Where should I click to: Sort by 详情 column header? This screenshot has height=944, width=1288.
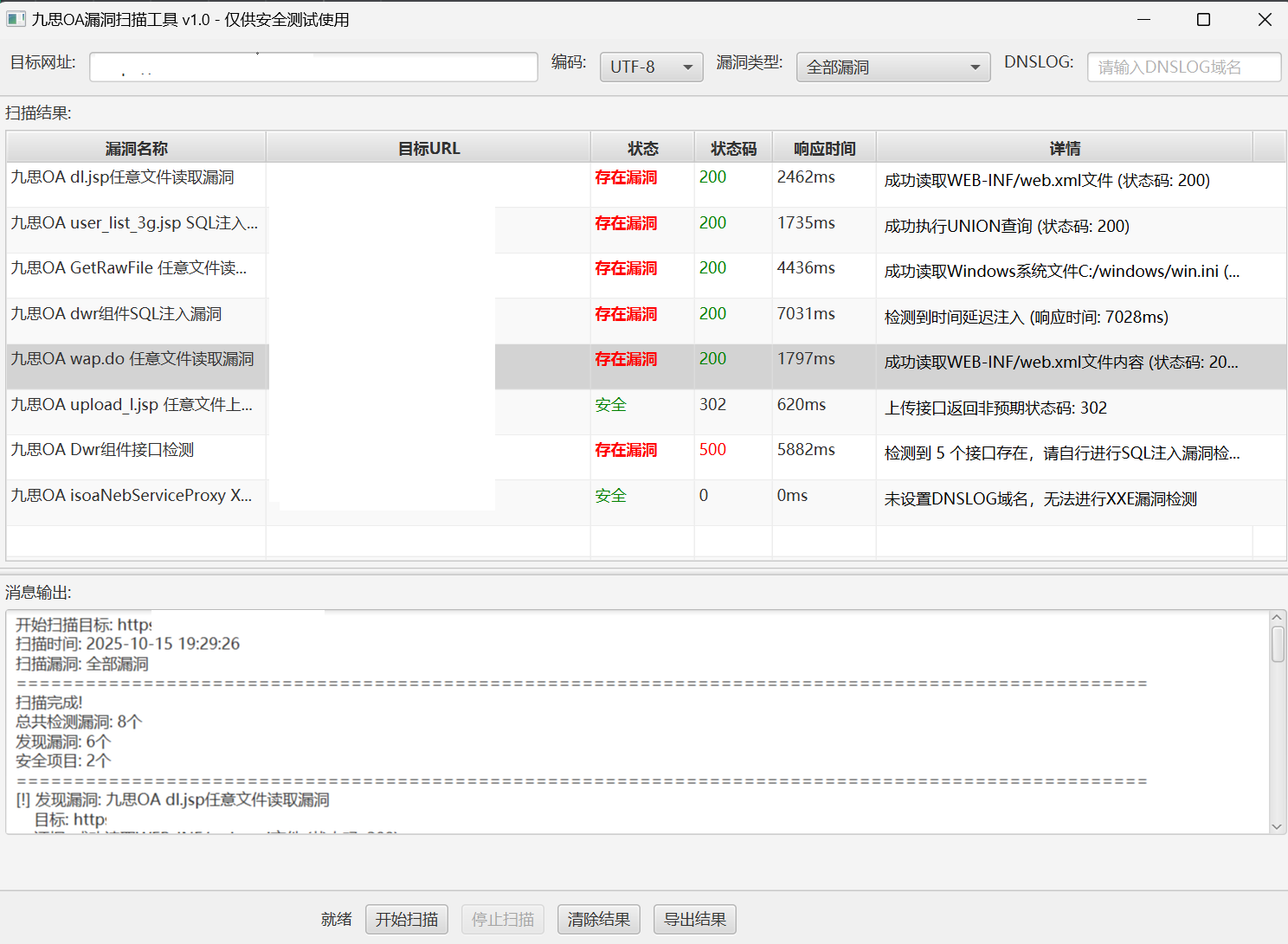coord(1065,148)
